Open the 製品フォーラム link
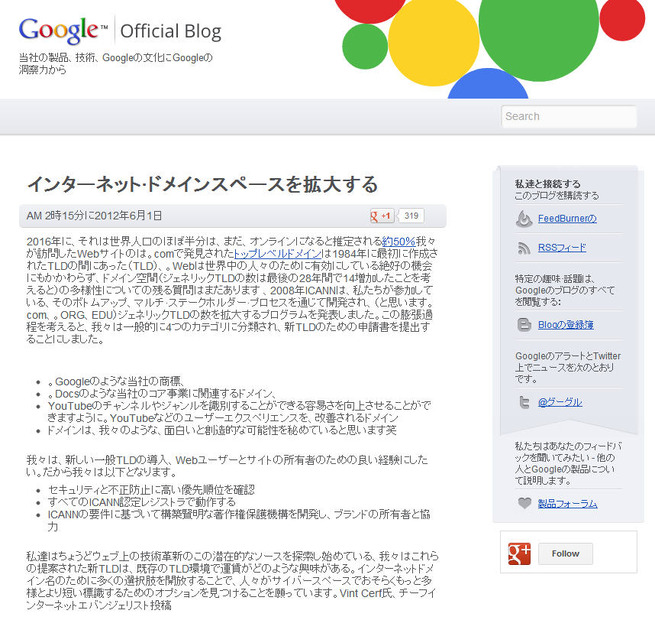655x620 pixels. [x=567, y=503]
